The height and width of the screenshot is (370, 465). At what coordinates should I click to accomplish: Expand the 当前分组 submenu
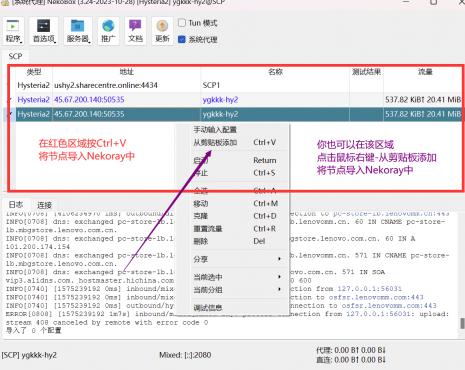click(238, 290)
